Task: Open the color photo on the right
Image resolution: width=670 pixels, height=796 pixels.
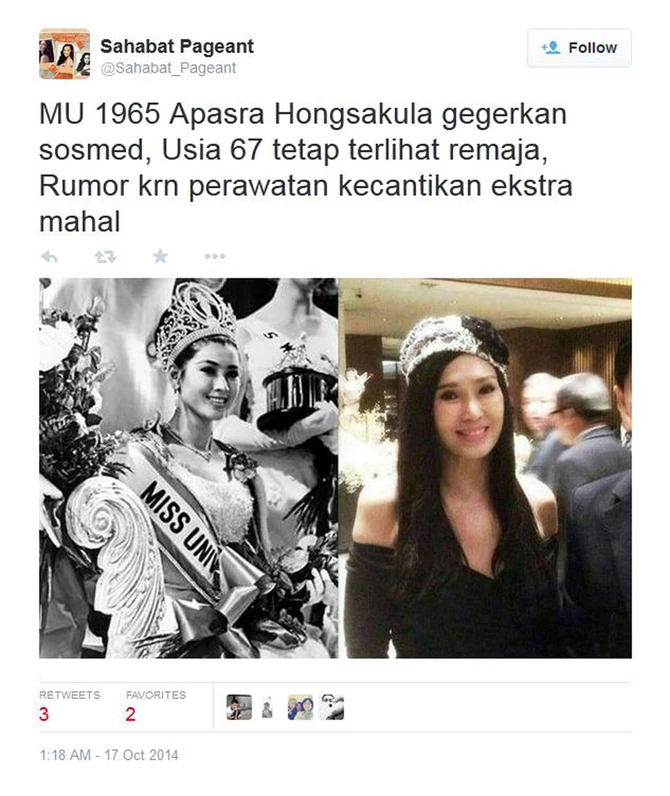Action: [x=485, y=468]
